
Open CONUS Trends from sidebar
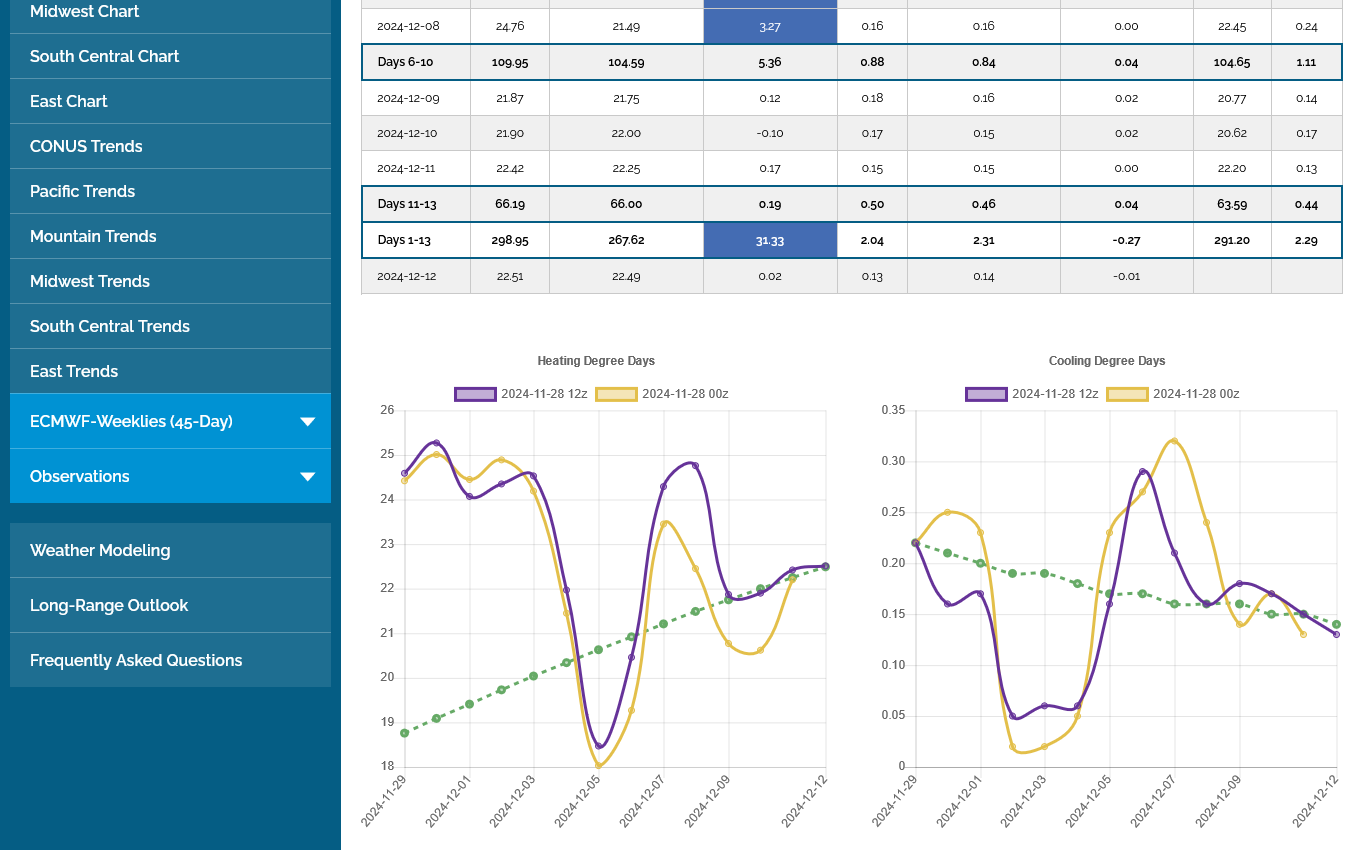[86, 147]
